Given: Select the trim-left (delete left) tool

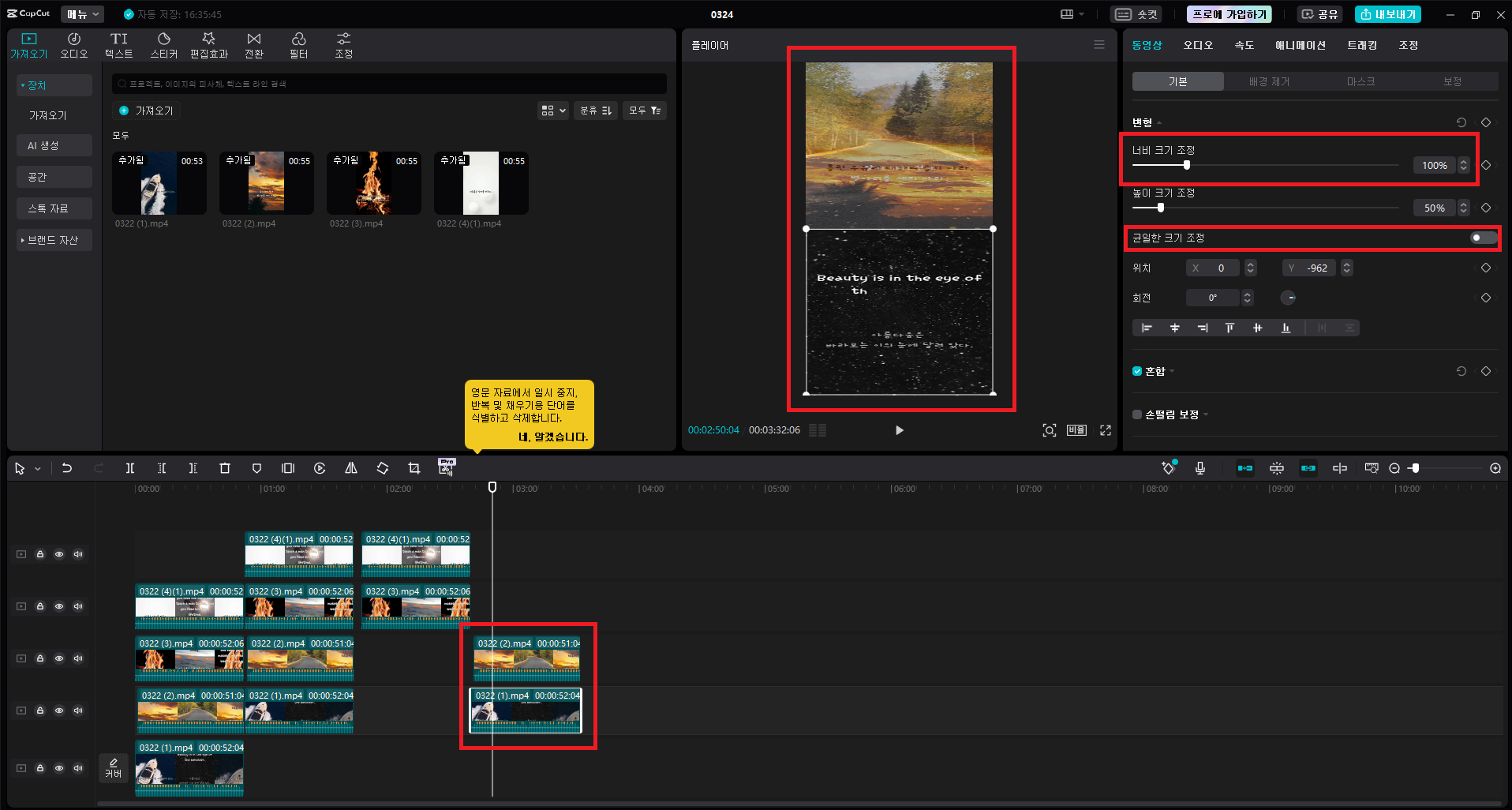Looking at the screenshot, I should click(x=162, y=468).
